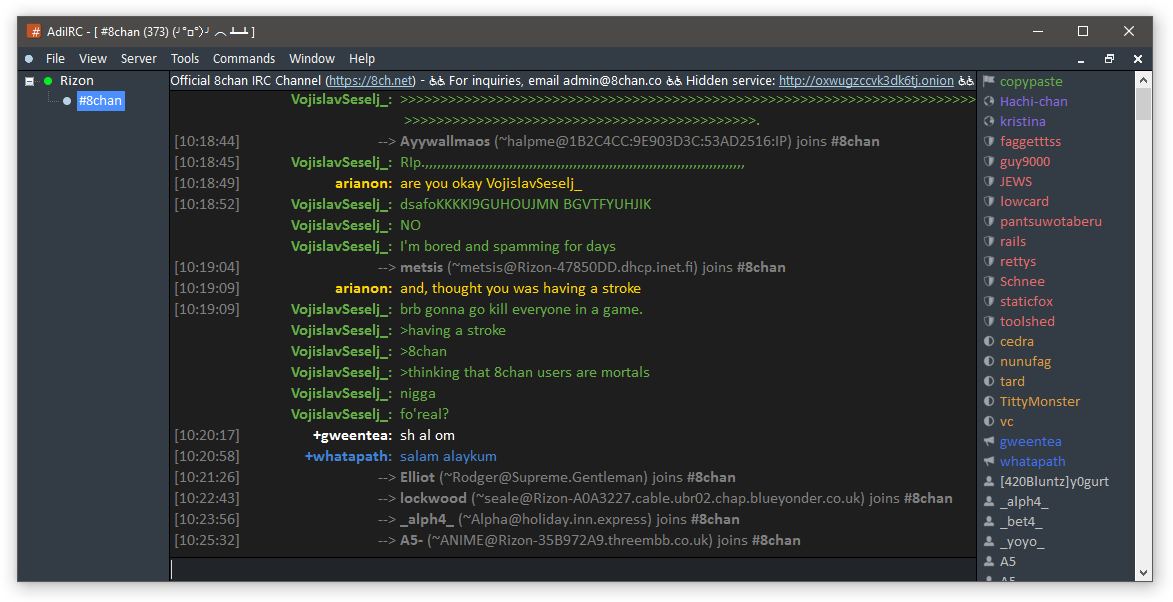Screen dimensions: 1173x602
Task: Click the message 'are you okay VojislavSeselj_'
Action: [491, 183]
